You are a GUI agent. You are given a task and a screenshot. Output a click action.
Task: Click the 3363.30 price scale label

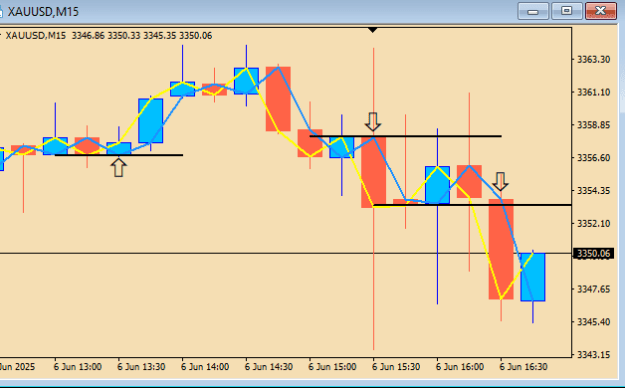pyautogui.click(x=594, y=59)
